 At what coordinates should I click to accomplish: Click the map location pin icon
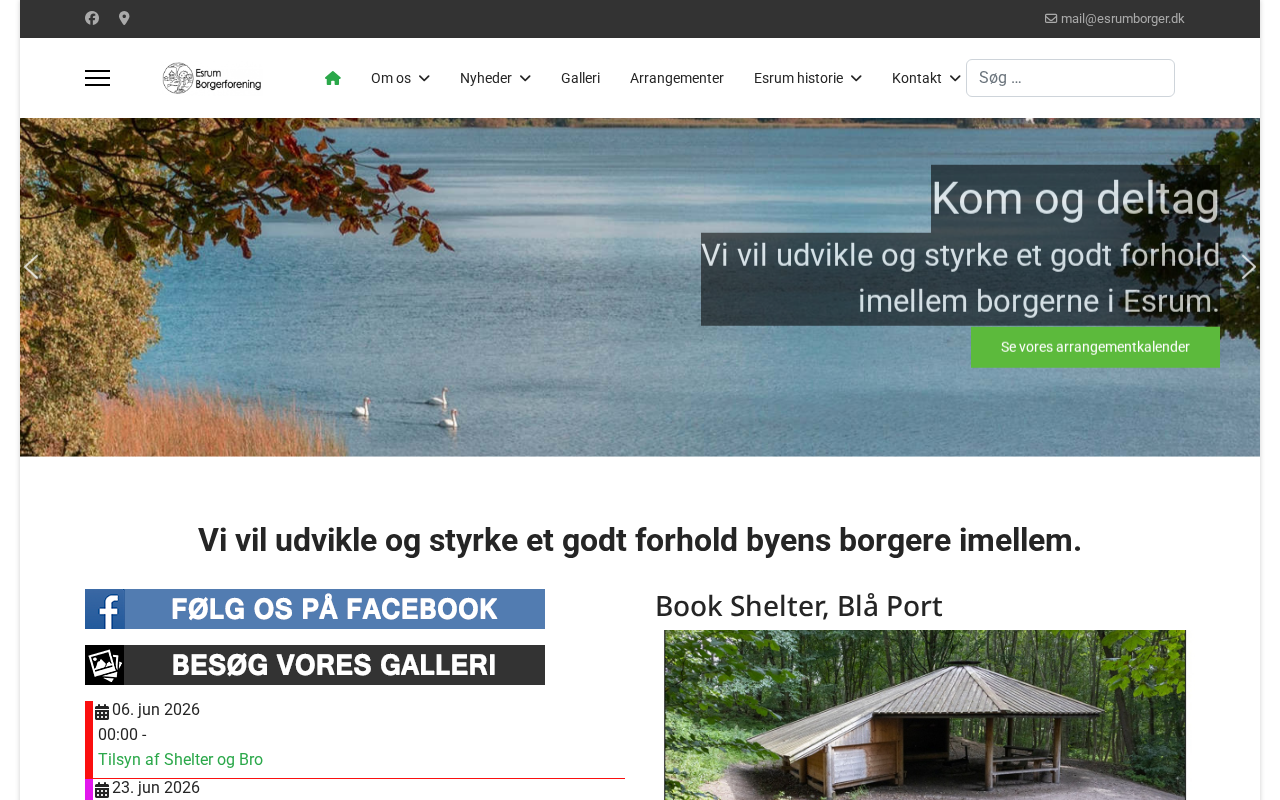[x=124, y=18]
